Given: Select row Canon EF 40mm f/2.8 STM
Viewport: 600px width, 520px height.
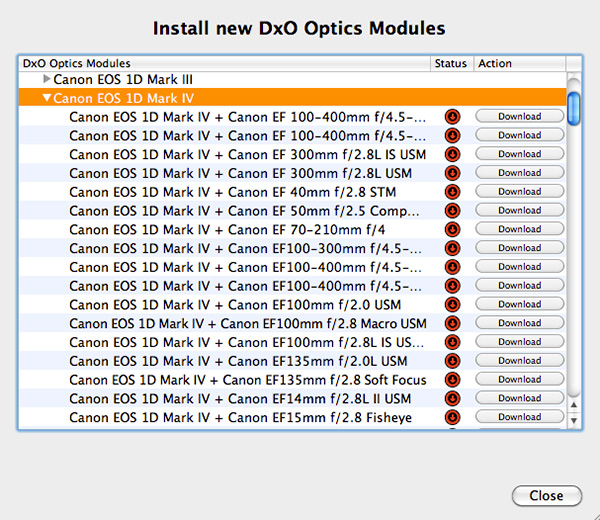Looking at the screenshot, I should [293, 192].
